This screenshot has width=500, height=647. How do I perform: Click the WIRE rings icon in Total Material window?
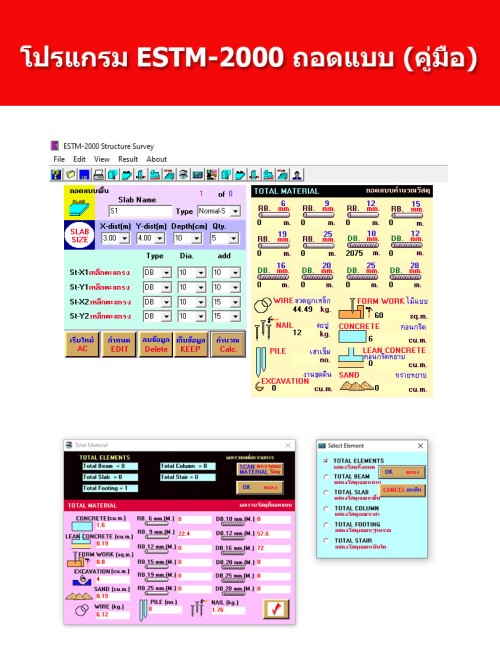coord(82,610)
